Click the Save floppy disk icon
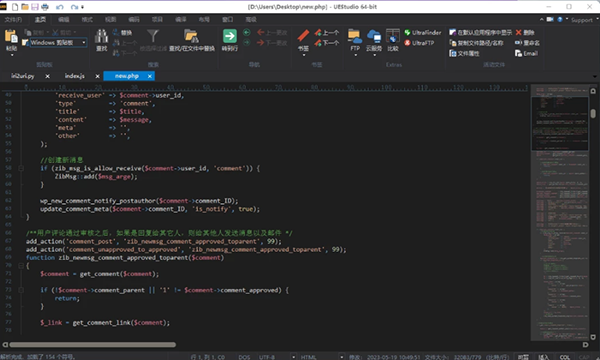 click(x=35, y=7)
